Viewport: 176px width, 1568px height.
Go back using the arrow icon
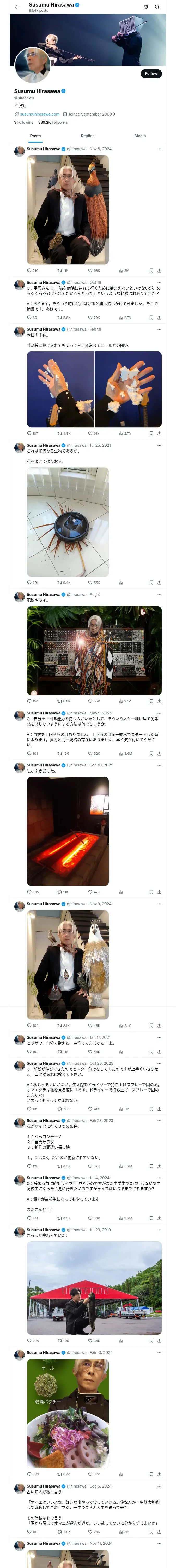pos(16,7)
